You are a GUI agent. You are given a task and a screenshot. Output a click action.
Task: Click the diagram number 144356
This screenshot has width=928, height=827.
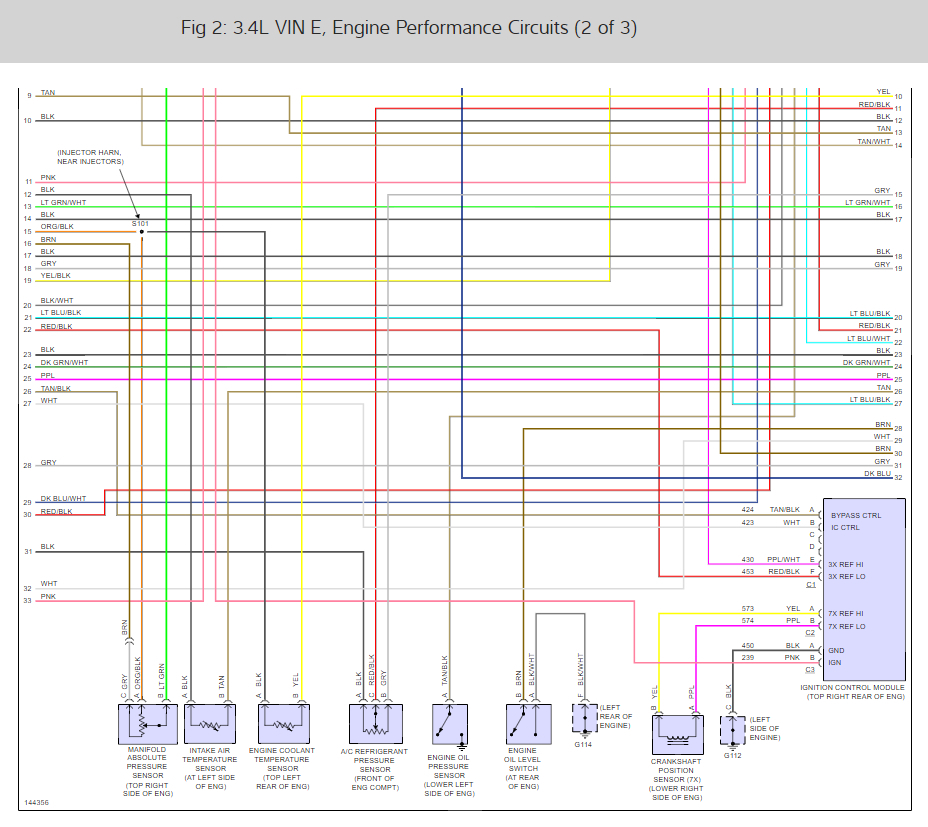pos(37,803)
